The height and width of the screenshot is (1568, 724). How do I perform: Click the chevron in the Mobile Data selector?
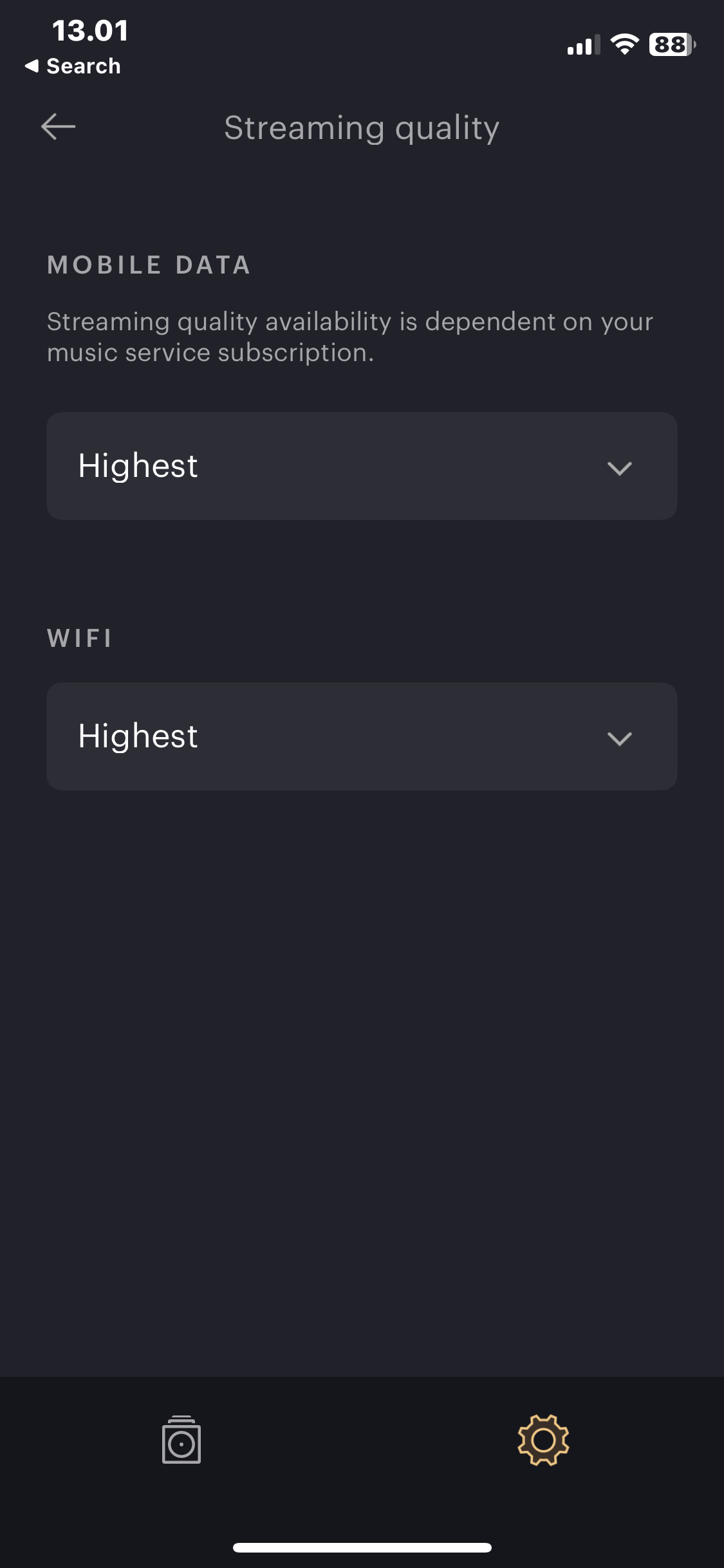click(619, 468)
